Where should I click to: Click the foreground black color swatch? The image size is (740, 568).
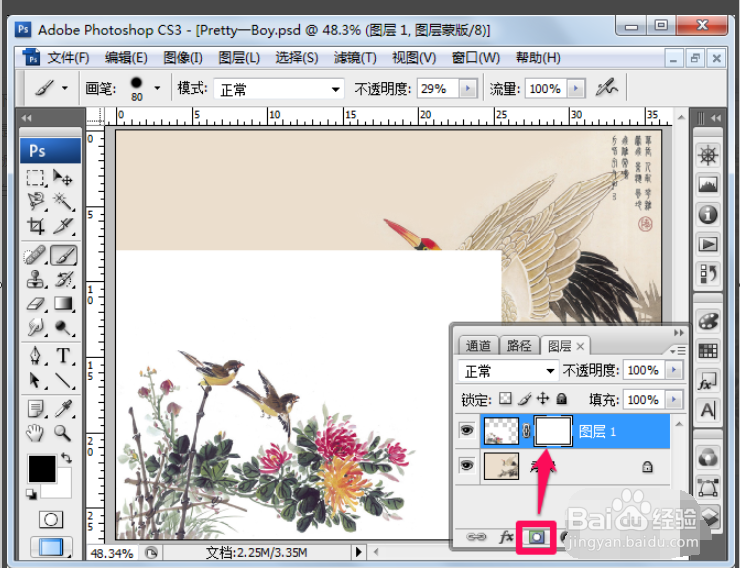pyautogui.click(x=42, y=468)
